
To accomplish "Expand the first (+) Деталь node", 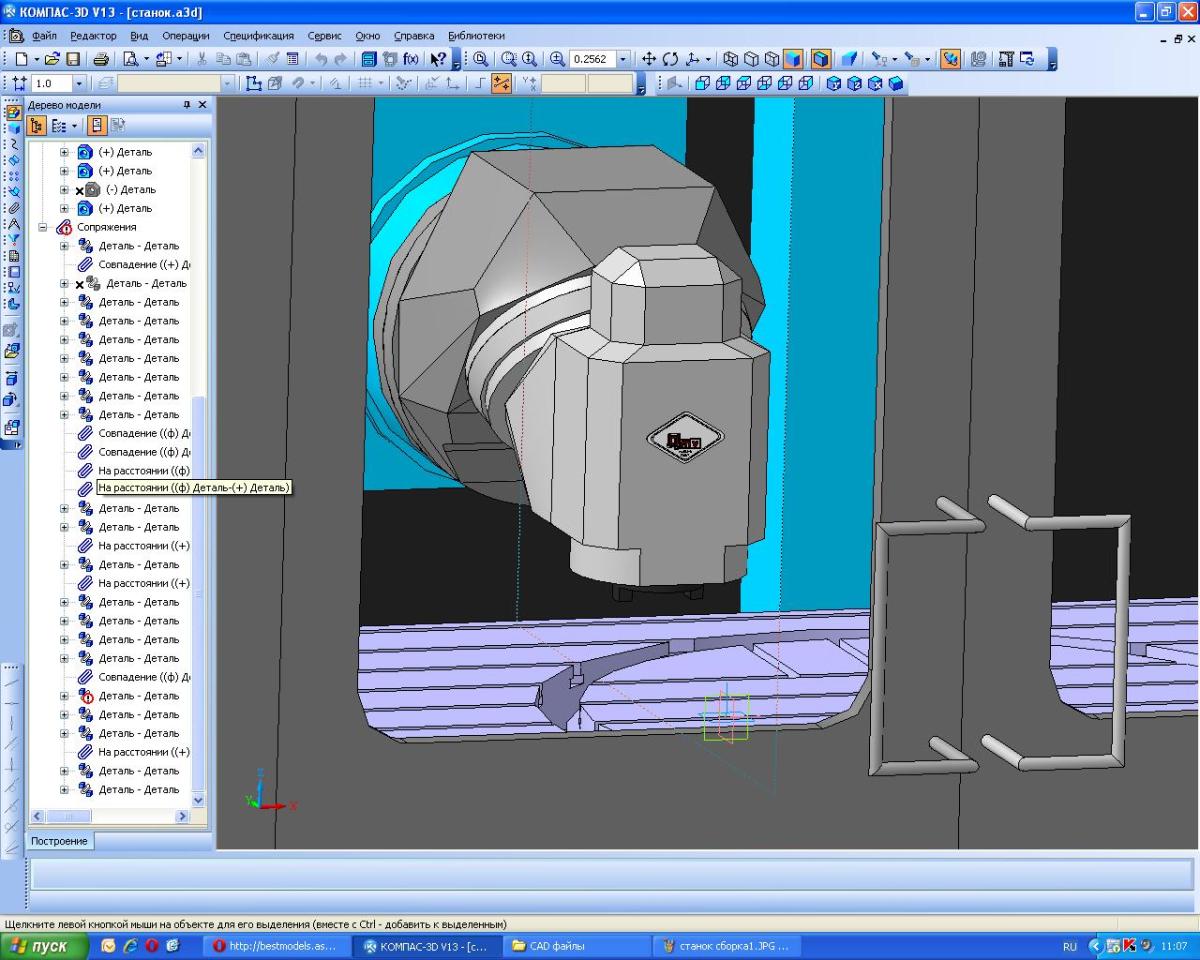I will (x=65, y=152).
